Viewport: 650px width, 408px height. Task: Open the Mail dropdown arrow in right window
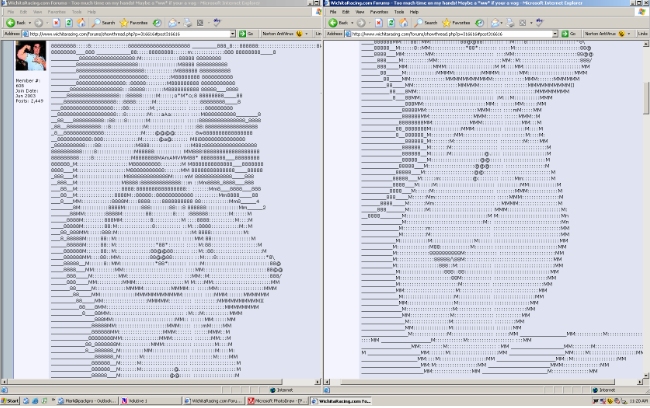point(501,23)
